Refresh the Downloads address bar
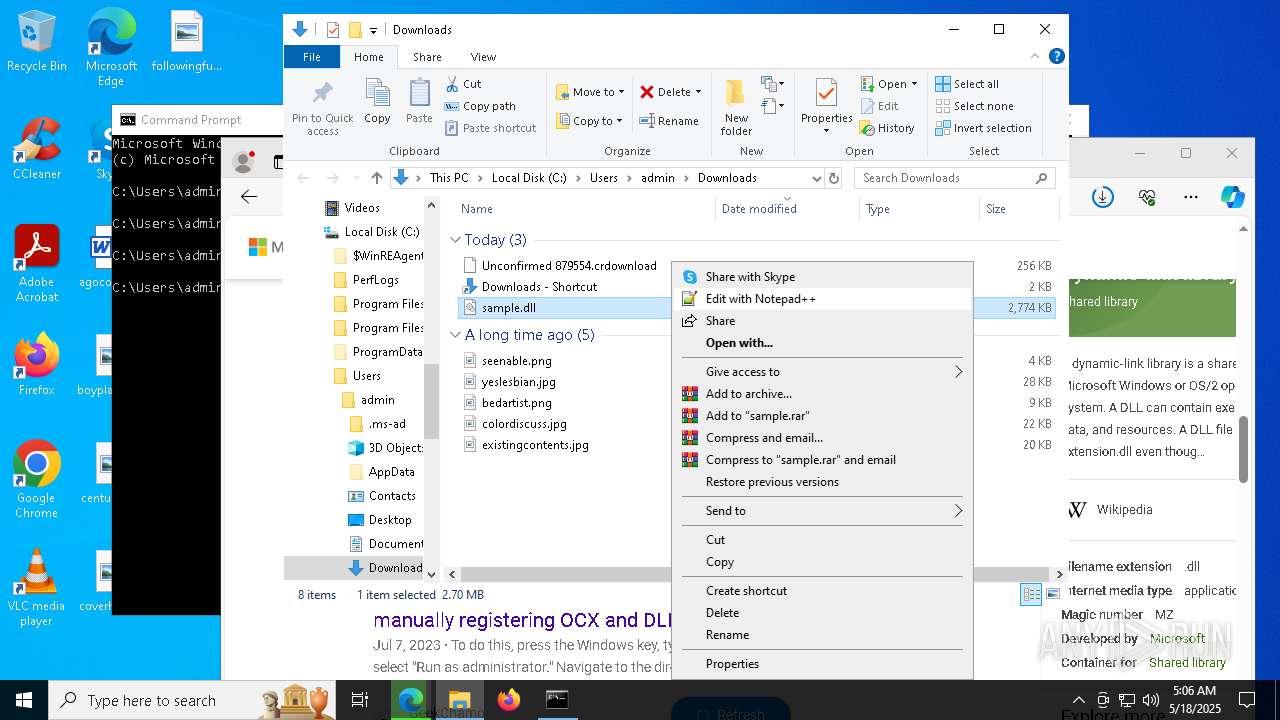 tap(834, 178)
